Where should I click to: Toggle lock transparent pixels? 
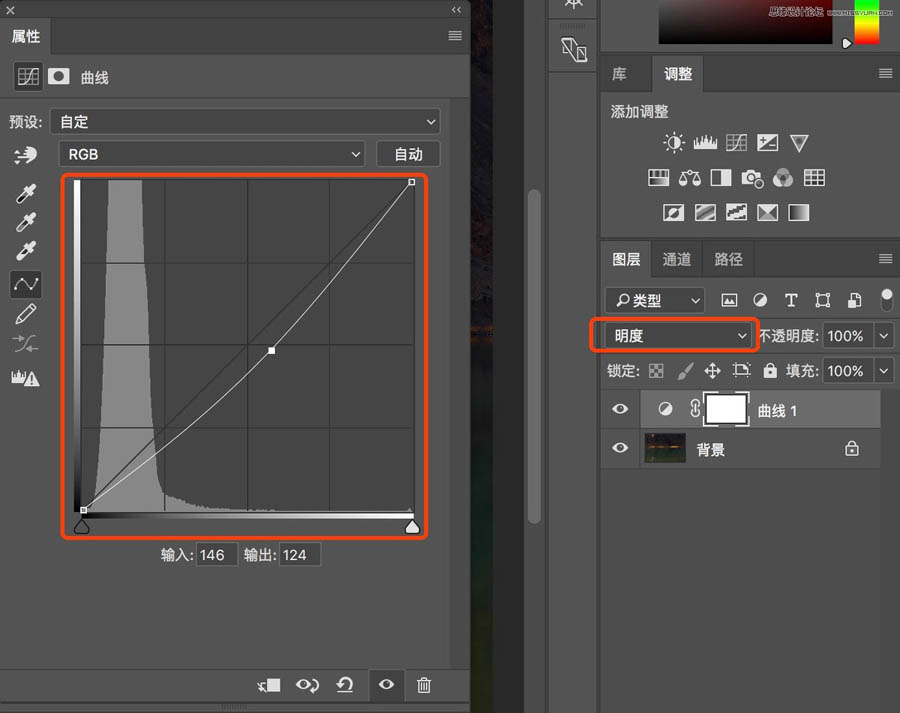[x=656, y=371]
